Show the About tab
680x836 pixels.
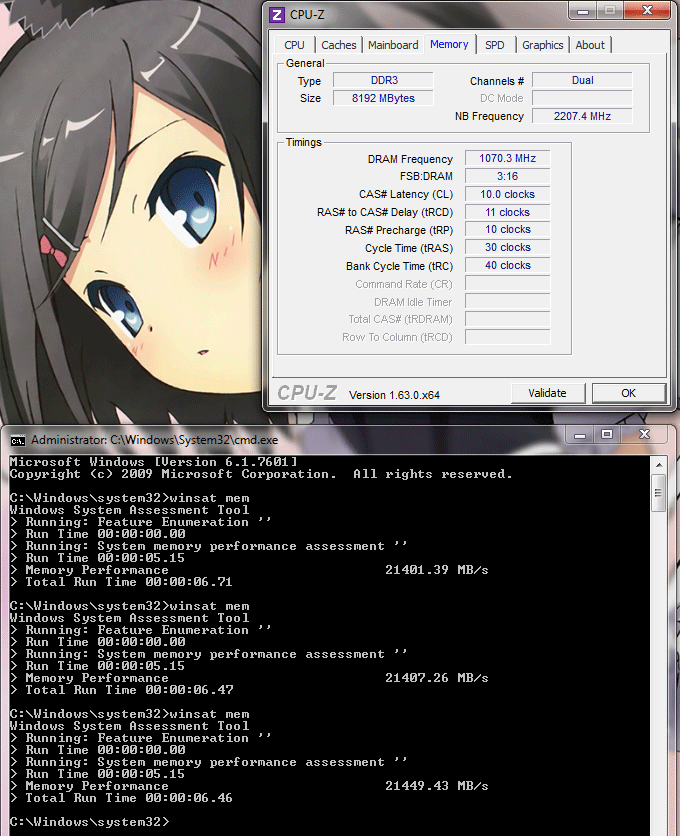point(590,45)
